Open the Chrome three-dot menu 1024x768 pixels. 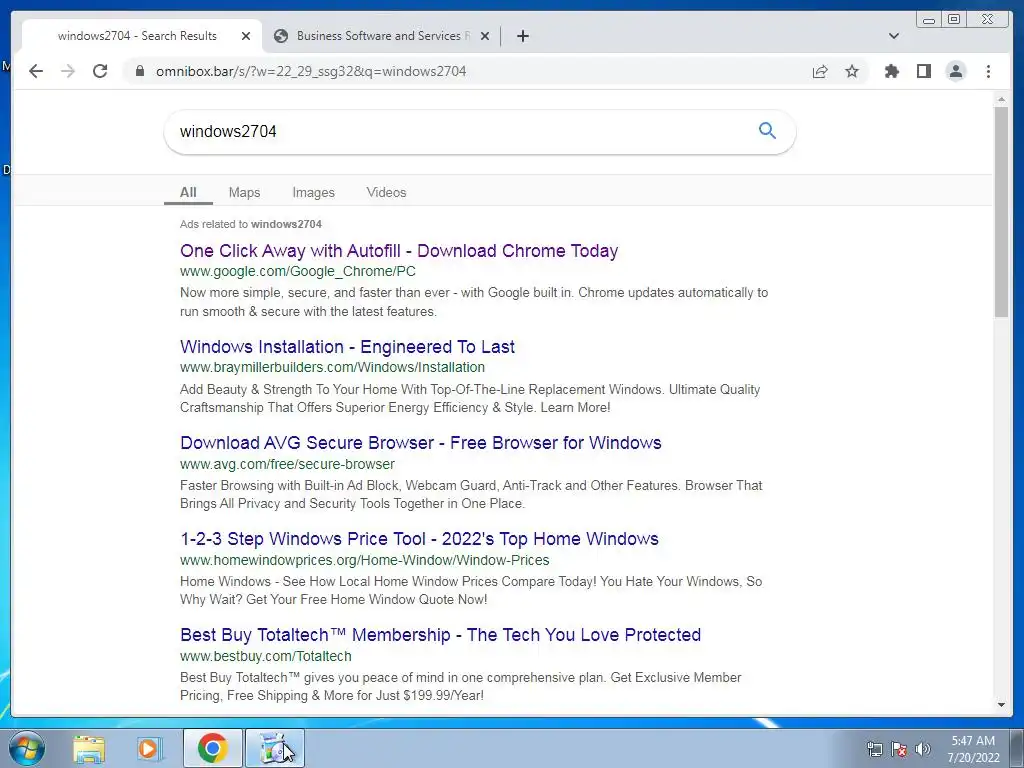pyautogui.click(x=988, y=71)
